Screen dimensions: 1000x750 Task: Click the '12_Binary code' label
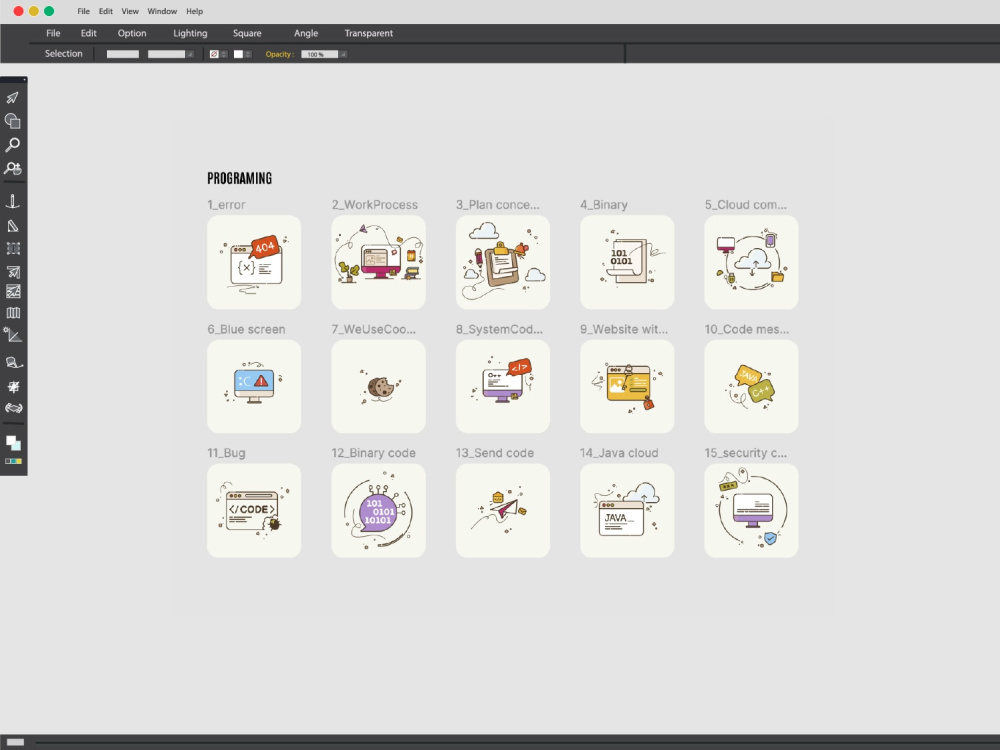374,453
